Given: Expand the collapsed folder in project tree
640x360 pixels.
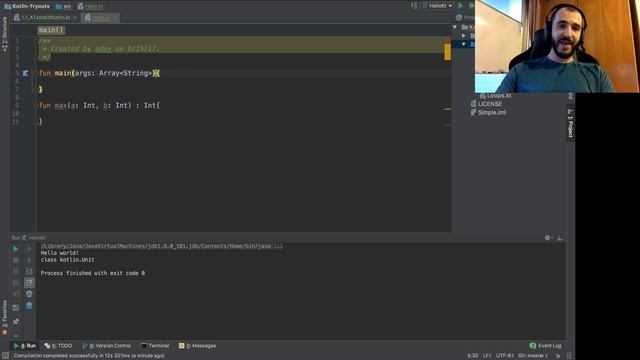Looking at the screenshot, I should pyautogui.click(x=464, y=36).
